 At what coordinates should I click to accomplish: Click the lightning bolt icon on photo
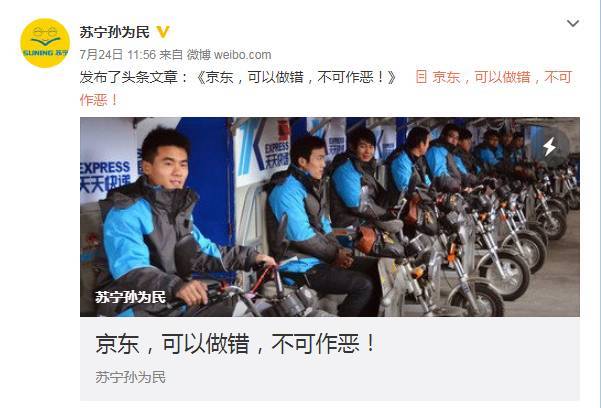click(x=550, y=147)
